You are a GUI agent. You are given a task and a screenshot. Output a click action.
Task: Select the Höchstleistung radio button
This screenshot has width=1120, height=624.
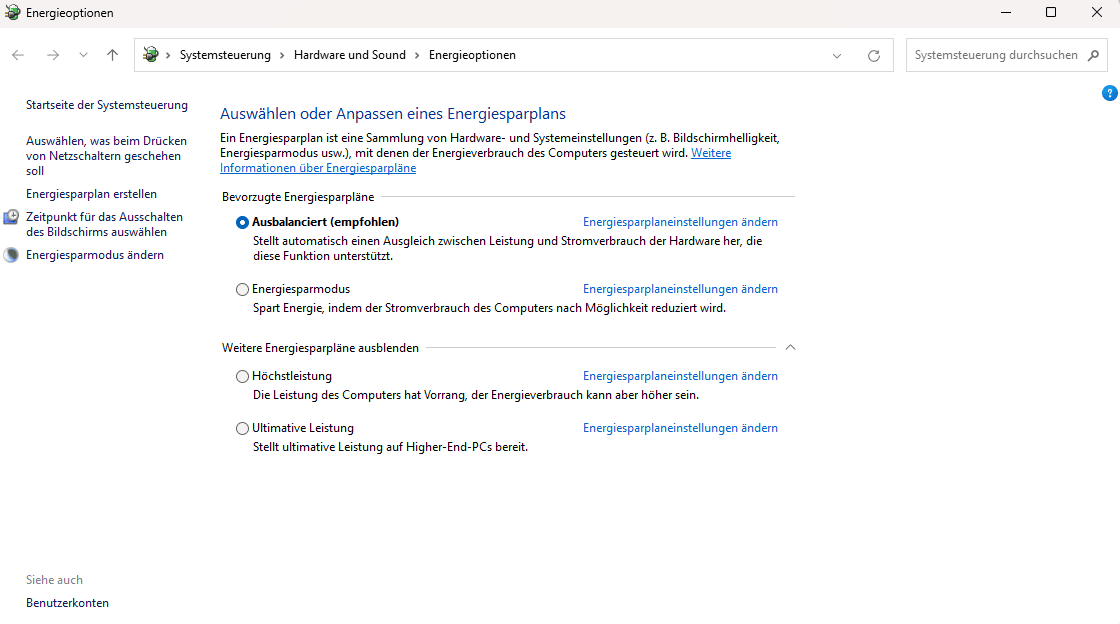point(242,376)
